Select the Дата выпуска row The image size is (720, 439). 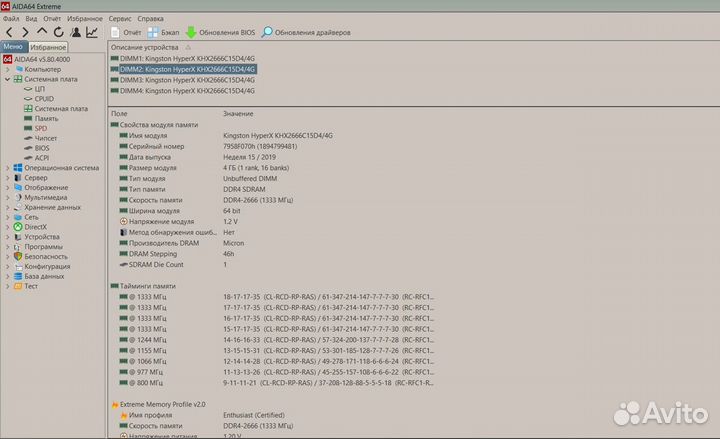click(198, 157)
